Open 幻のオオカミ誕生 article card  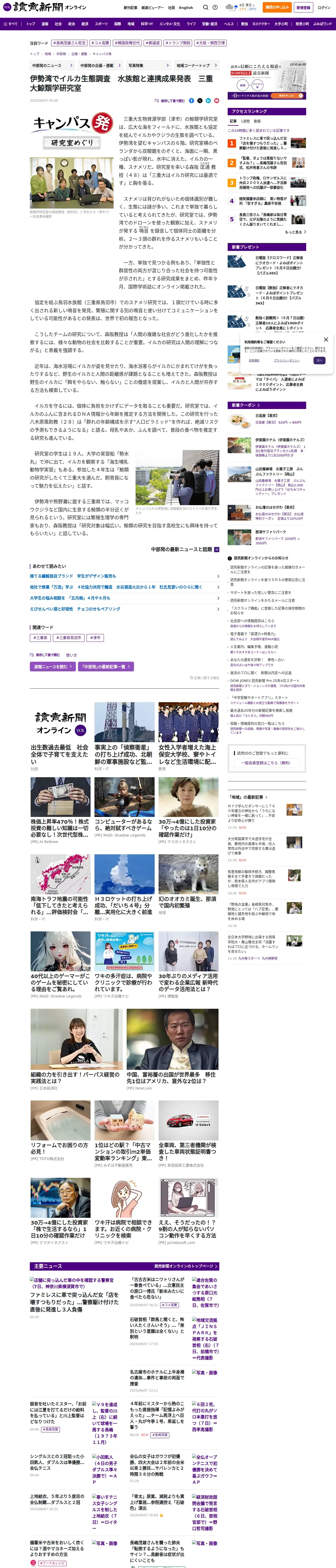click(x=188, y=885)
